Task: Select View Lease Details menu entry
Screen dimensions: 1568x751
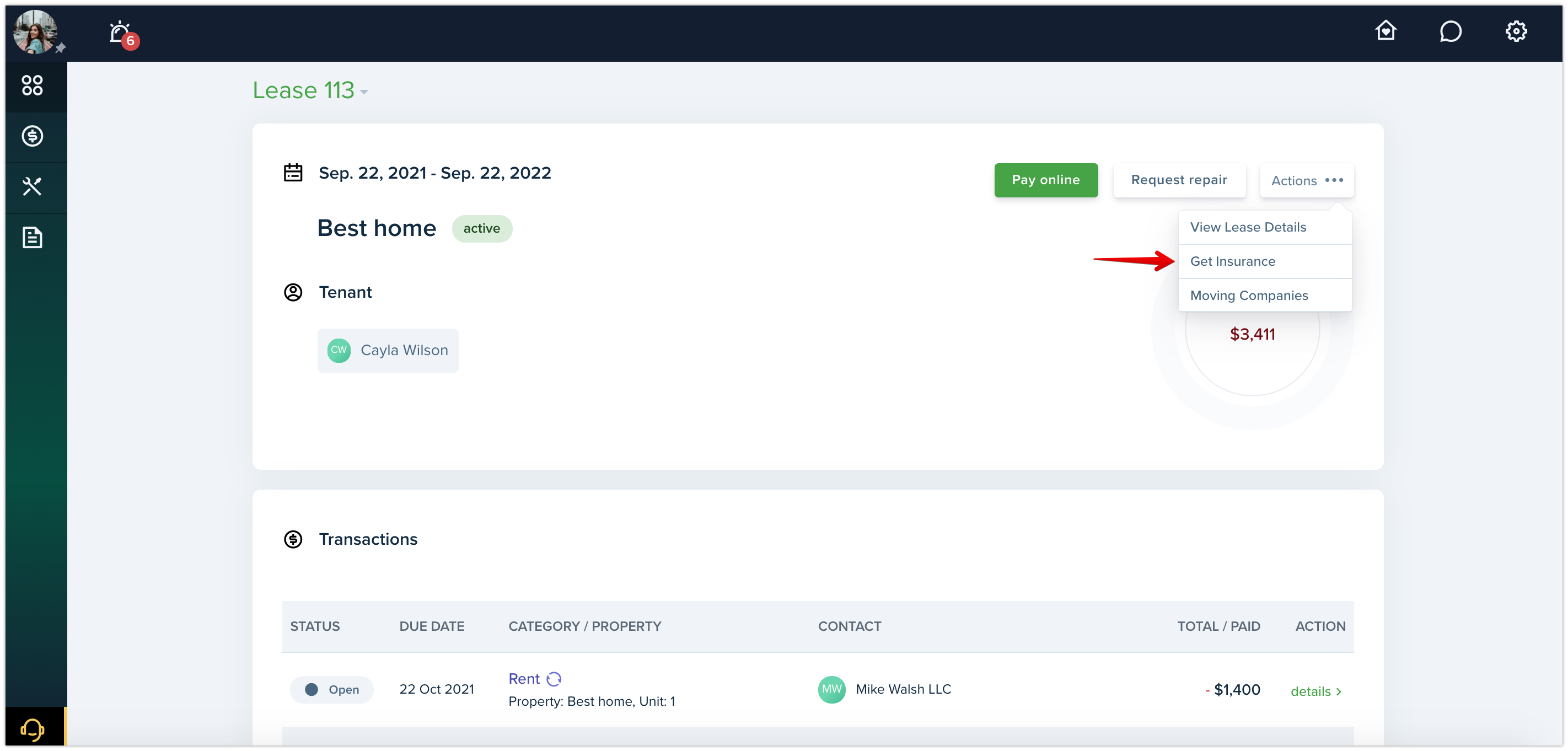Action: pos(1264,227)
